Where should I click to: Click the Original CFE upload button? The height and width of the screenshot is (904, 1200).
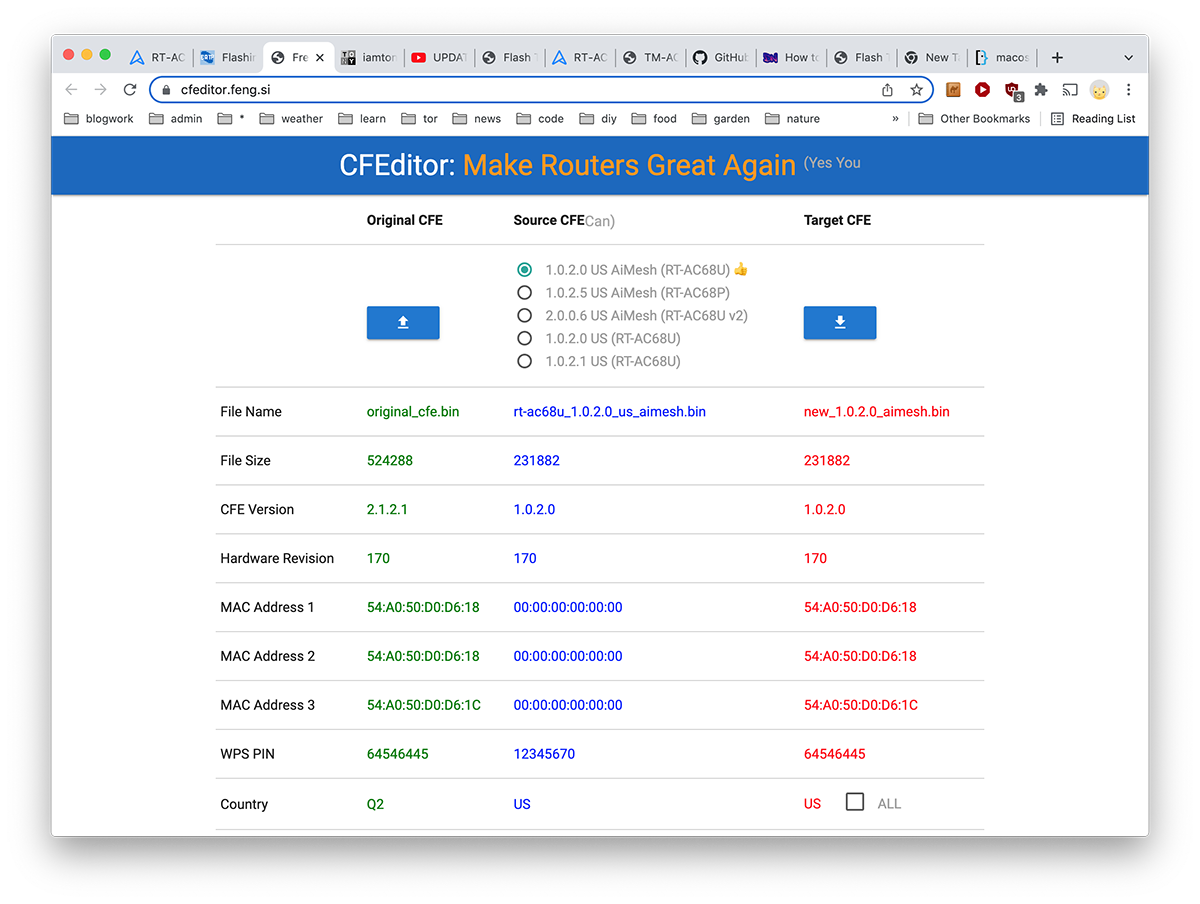403,323
